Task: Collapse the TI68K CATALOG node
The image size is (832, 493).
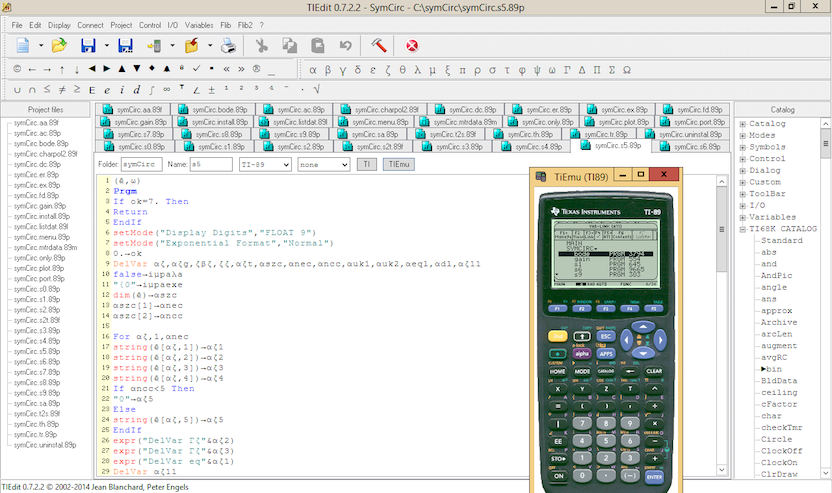Action: click(x=743, y=229)
